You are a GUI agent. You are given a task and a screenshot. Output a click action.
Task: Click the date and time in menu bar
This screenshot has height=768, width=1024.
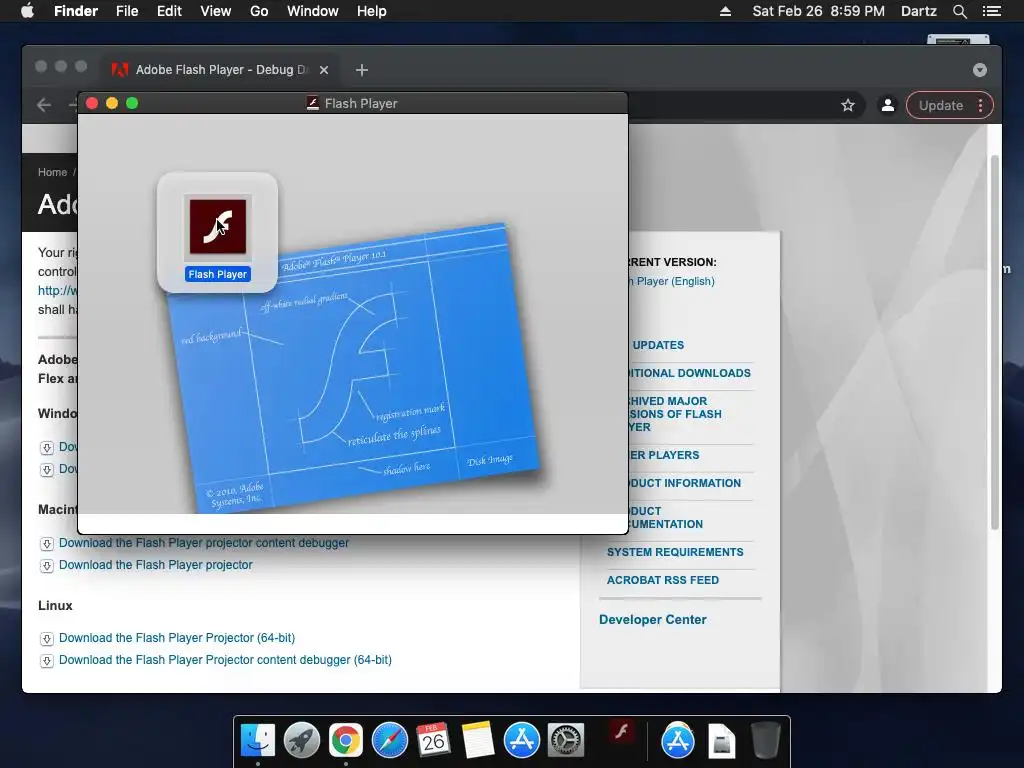(818, 11)
